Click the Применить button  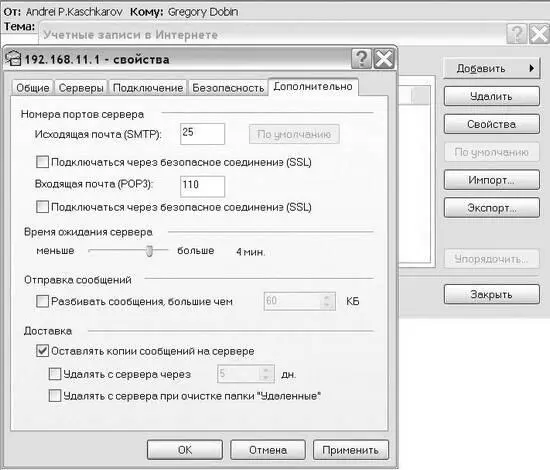[350, 450]
